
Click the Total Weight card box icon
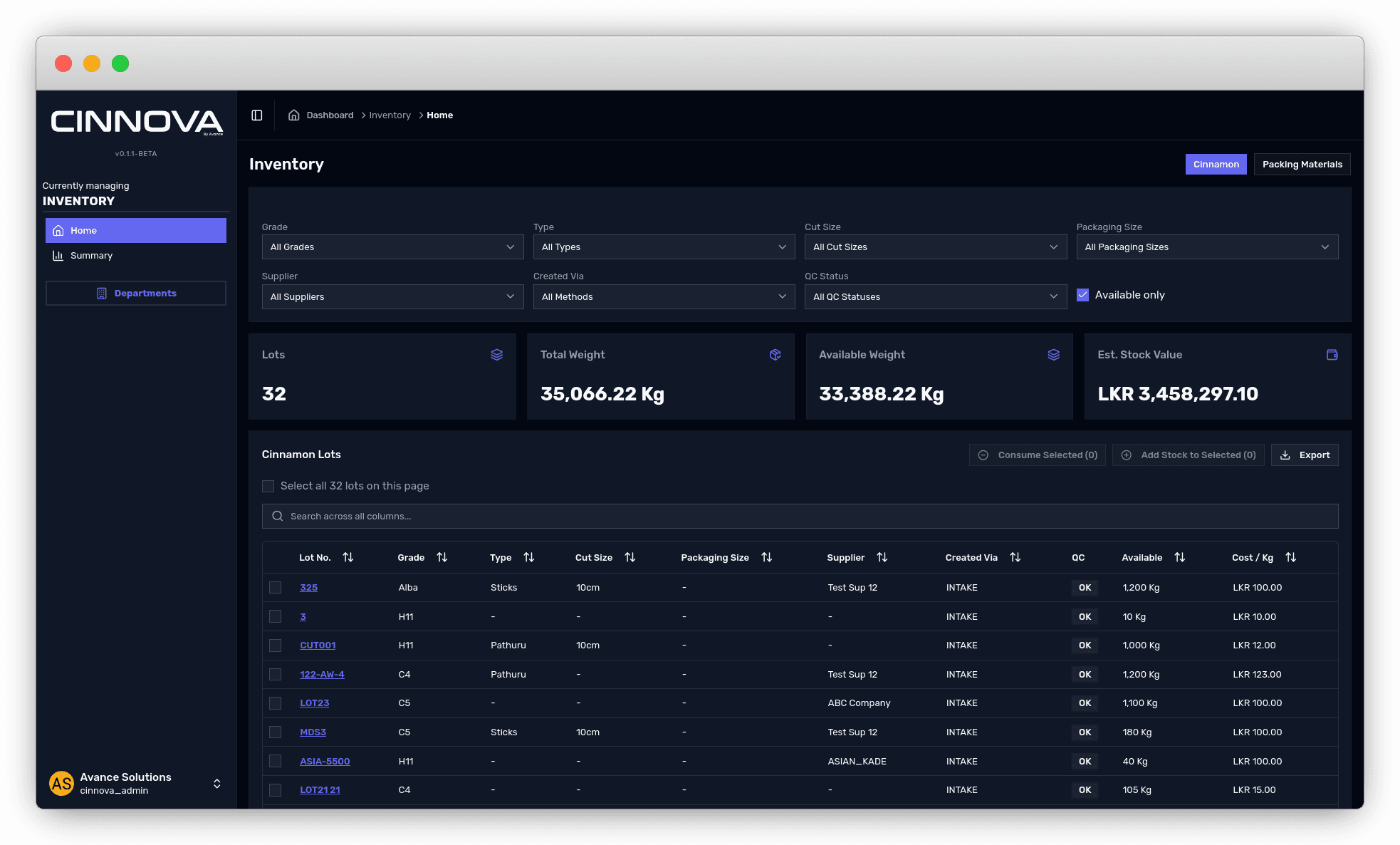click(775, 355)
